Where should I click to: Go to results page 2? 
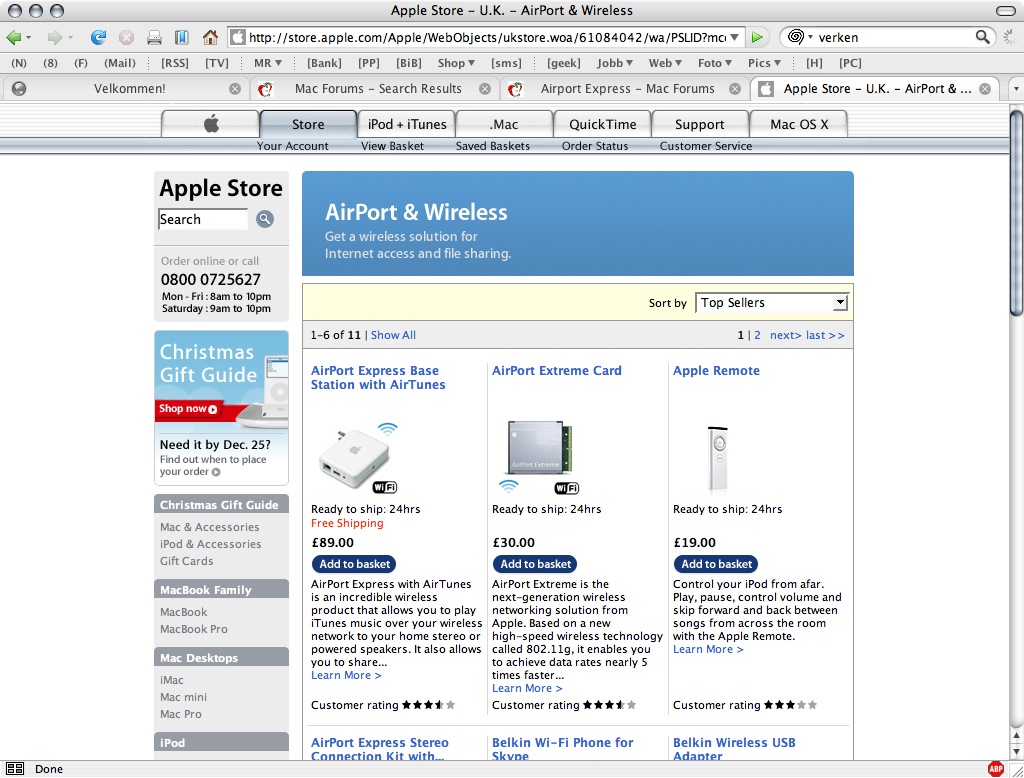[757, 335]
